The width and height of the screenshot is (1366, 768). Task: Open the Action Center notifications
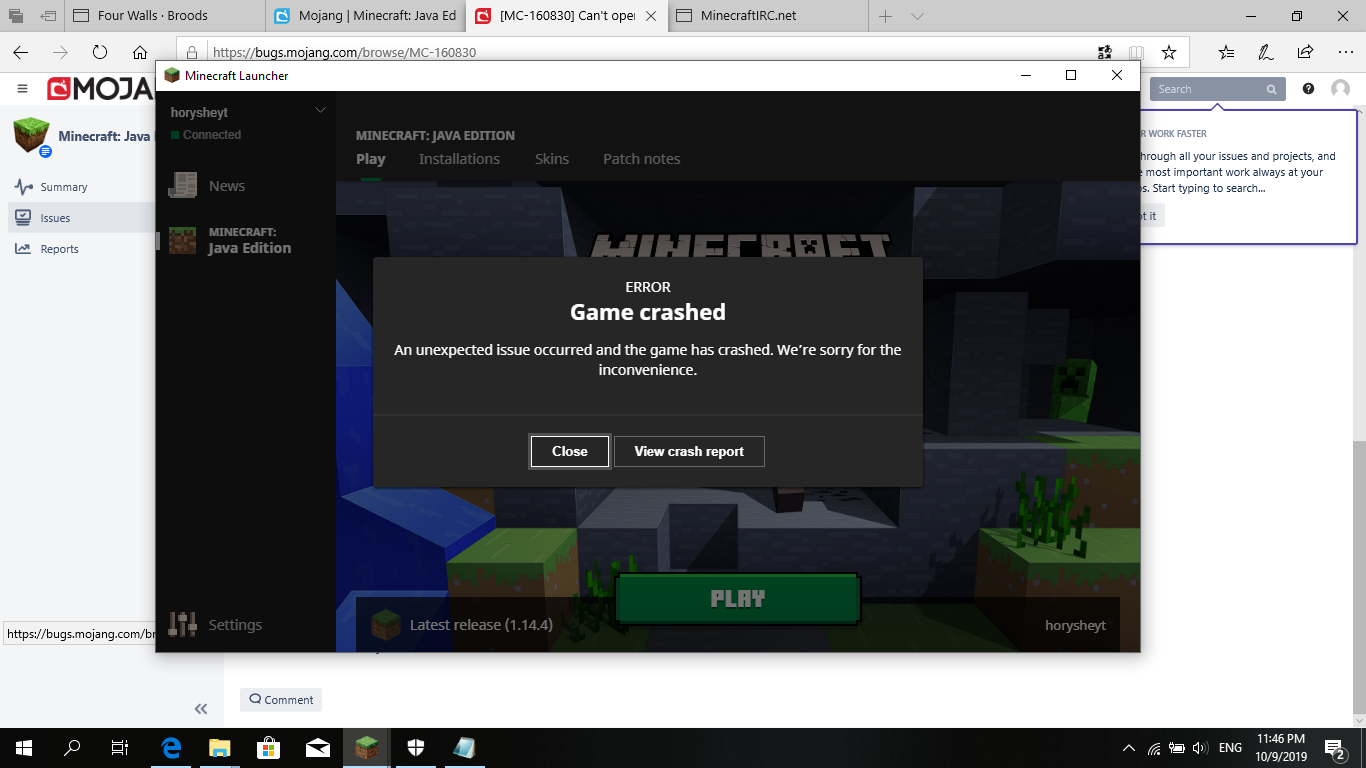[x=1336, y=748]
